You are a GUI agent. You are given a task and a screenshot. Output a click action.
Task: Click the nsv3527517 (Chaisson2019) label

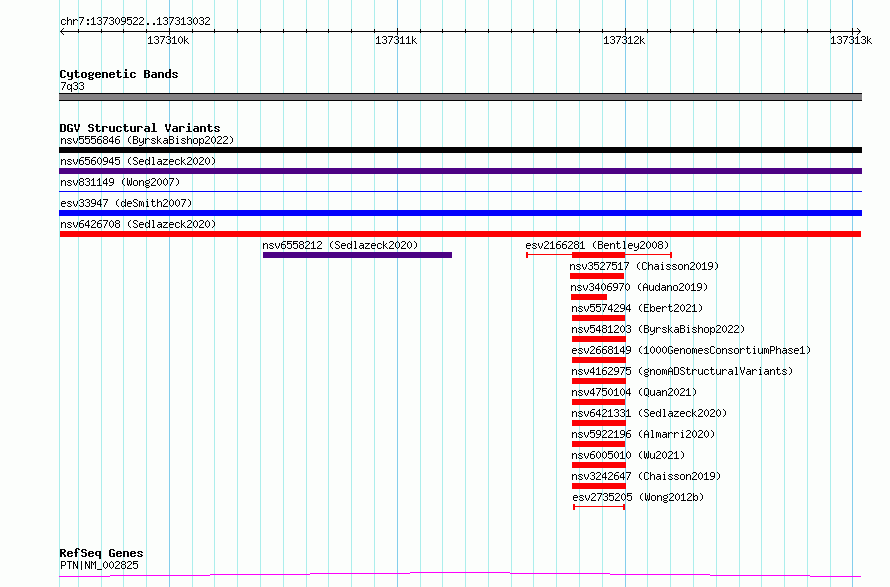[x=644, y=266]
